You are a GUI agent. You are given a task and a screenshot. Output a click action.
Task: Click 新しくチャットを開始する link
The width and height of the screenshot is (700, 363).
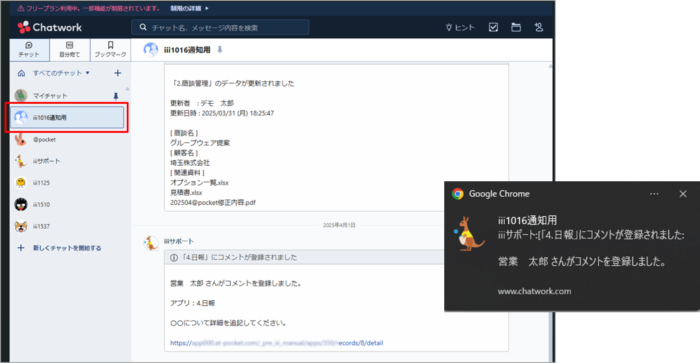pyautogui.click(x=67, y=248)
